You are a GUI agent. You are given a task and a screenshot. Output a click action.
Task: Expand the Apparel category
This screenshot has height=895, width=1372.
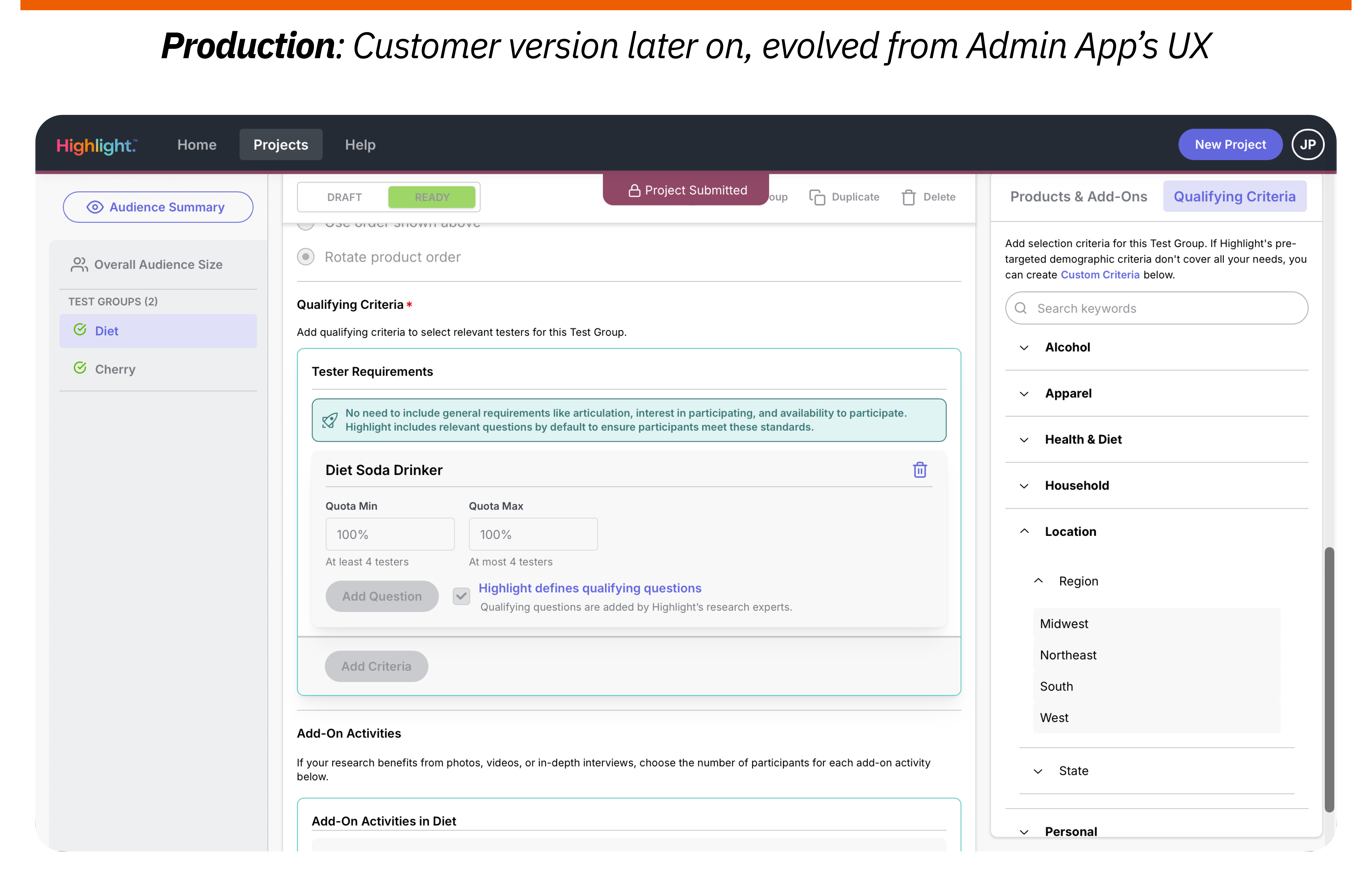[x=1156, y=394]
